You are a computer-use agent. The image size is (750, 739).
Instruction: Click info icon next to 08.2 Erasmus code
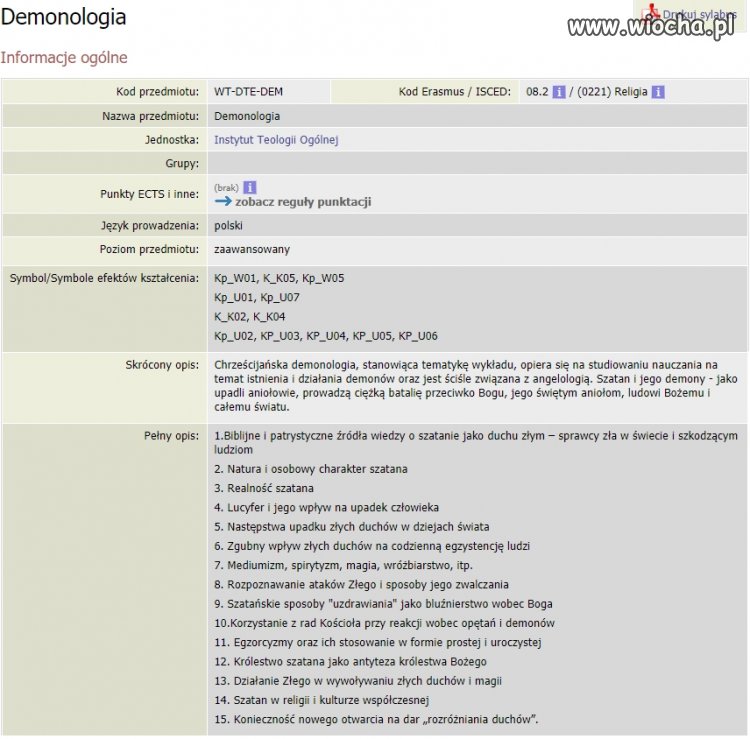(559, 92)
